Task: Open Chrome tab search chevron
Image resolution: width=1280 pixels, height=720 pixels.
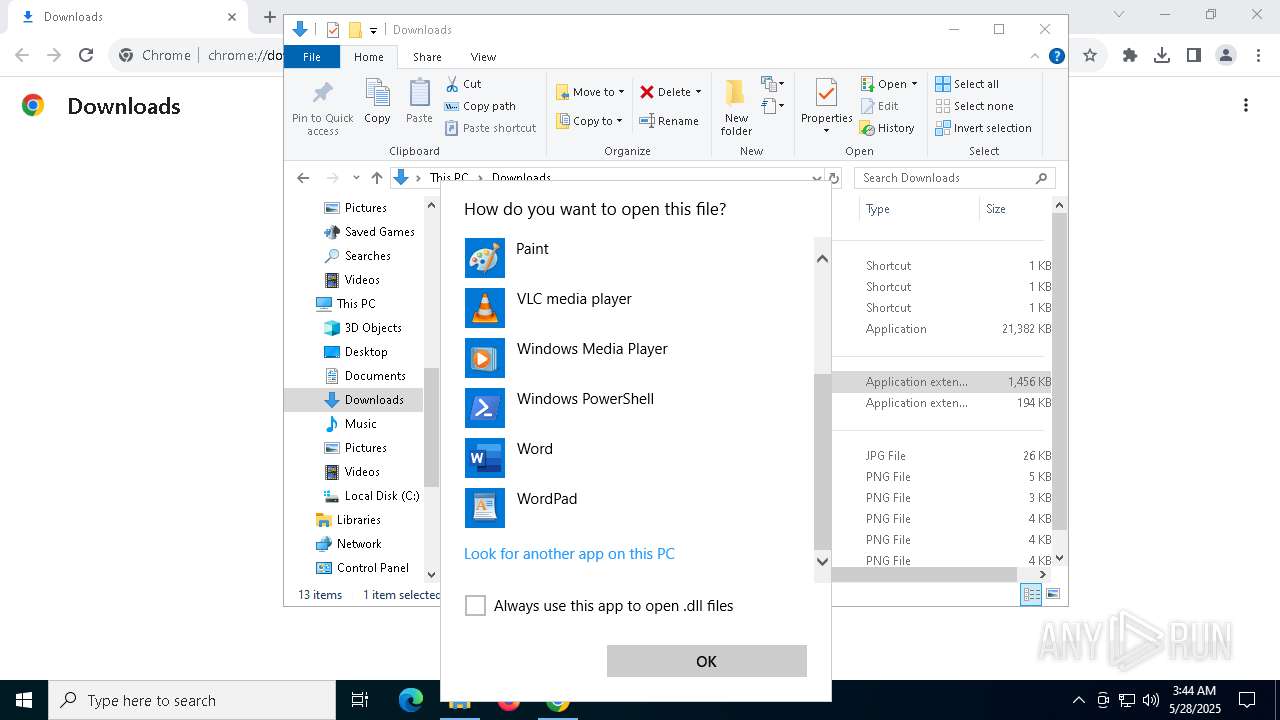Action: (1119, 15)
